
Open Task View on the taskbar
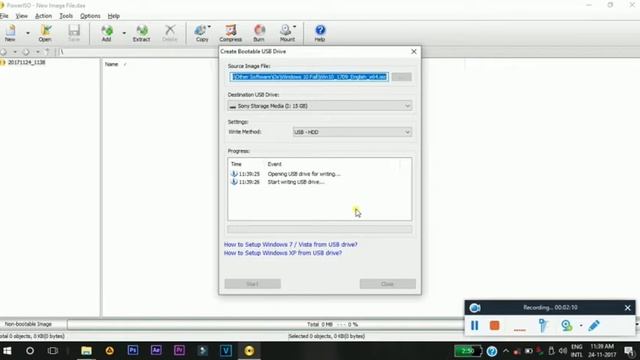(53, 351)
